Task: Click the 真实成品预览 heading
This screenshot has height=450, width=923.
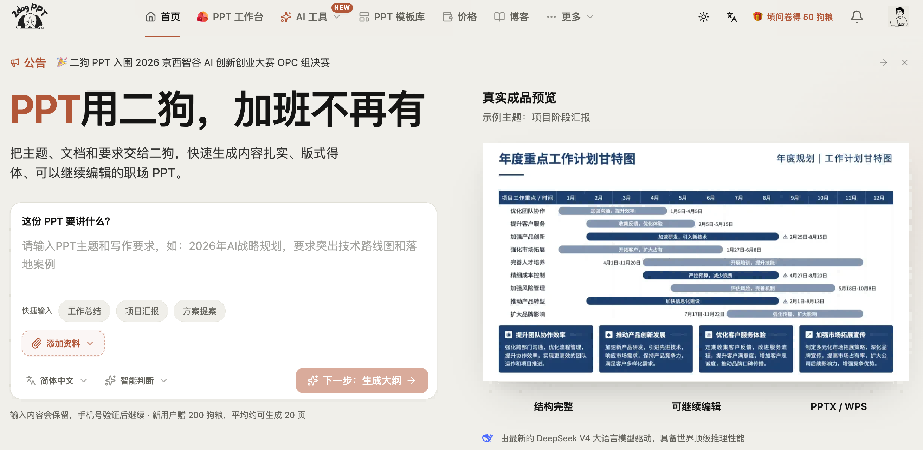Action: [520, 98]
